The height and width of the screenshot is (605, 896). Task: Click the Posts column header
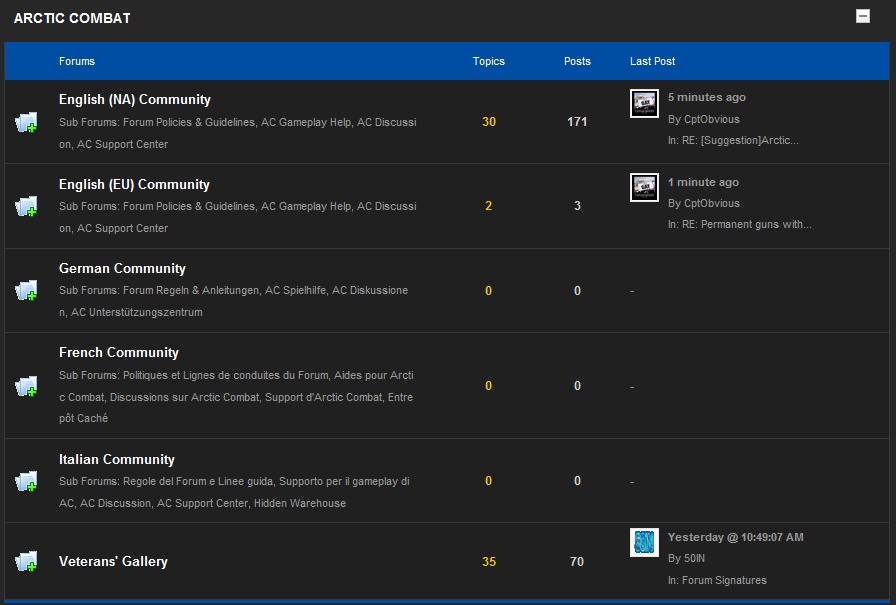[x=577, y=61]
